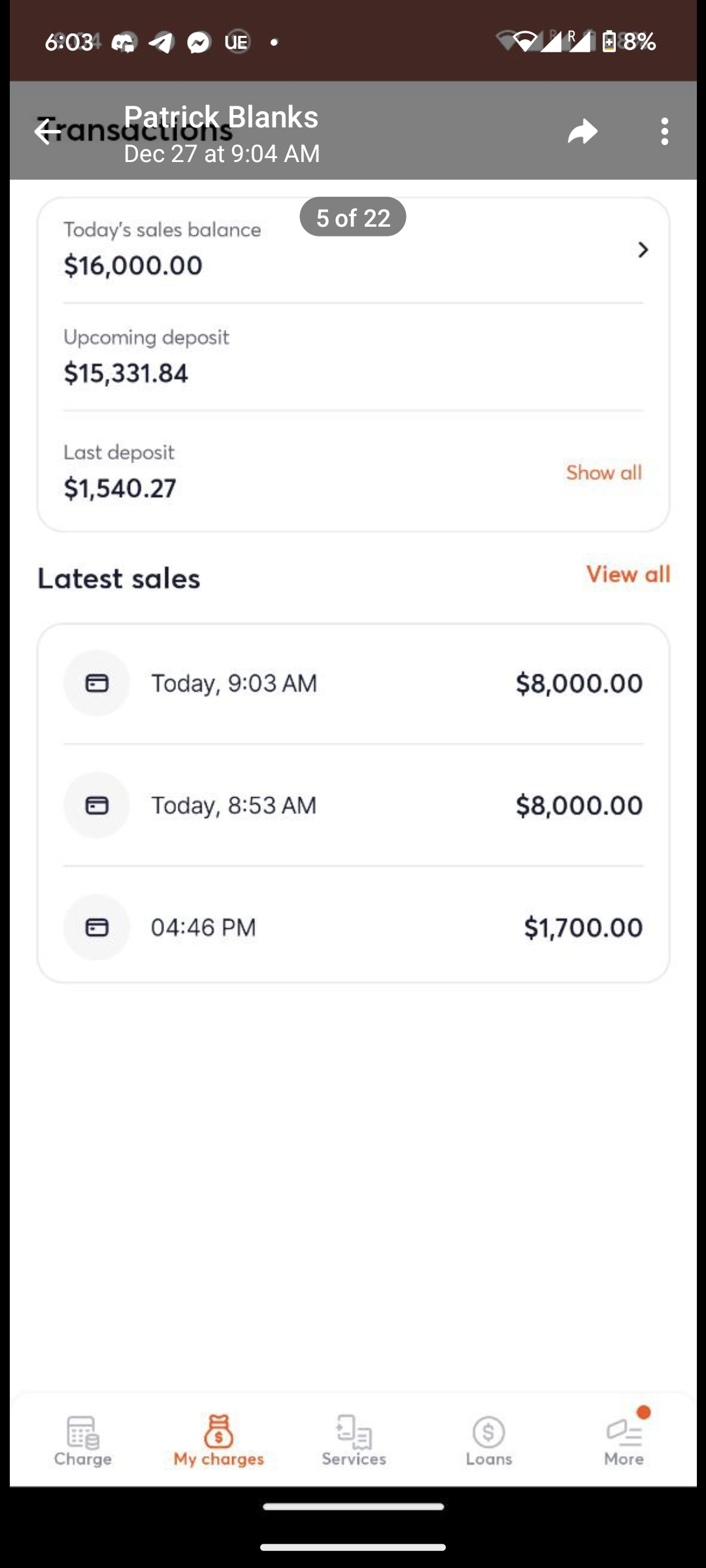Tap the card icon beside 04:46 PM sale
The image size is (706, 1568).
[97, 927]
